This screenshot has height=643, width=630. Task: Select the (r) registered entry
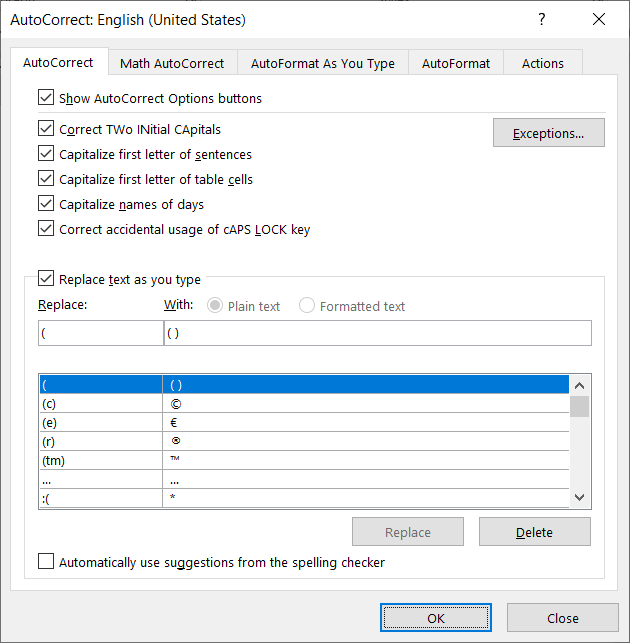click(x=304, y=441)
